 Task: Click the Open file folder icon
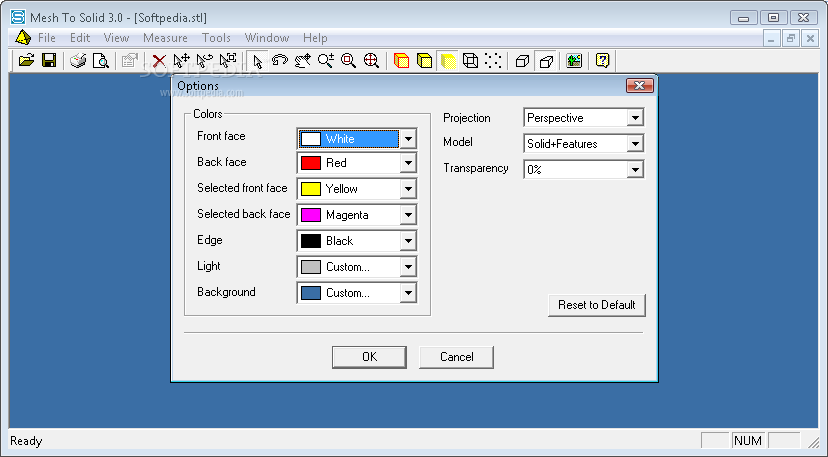tap(26, 60)
